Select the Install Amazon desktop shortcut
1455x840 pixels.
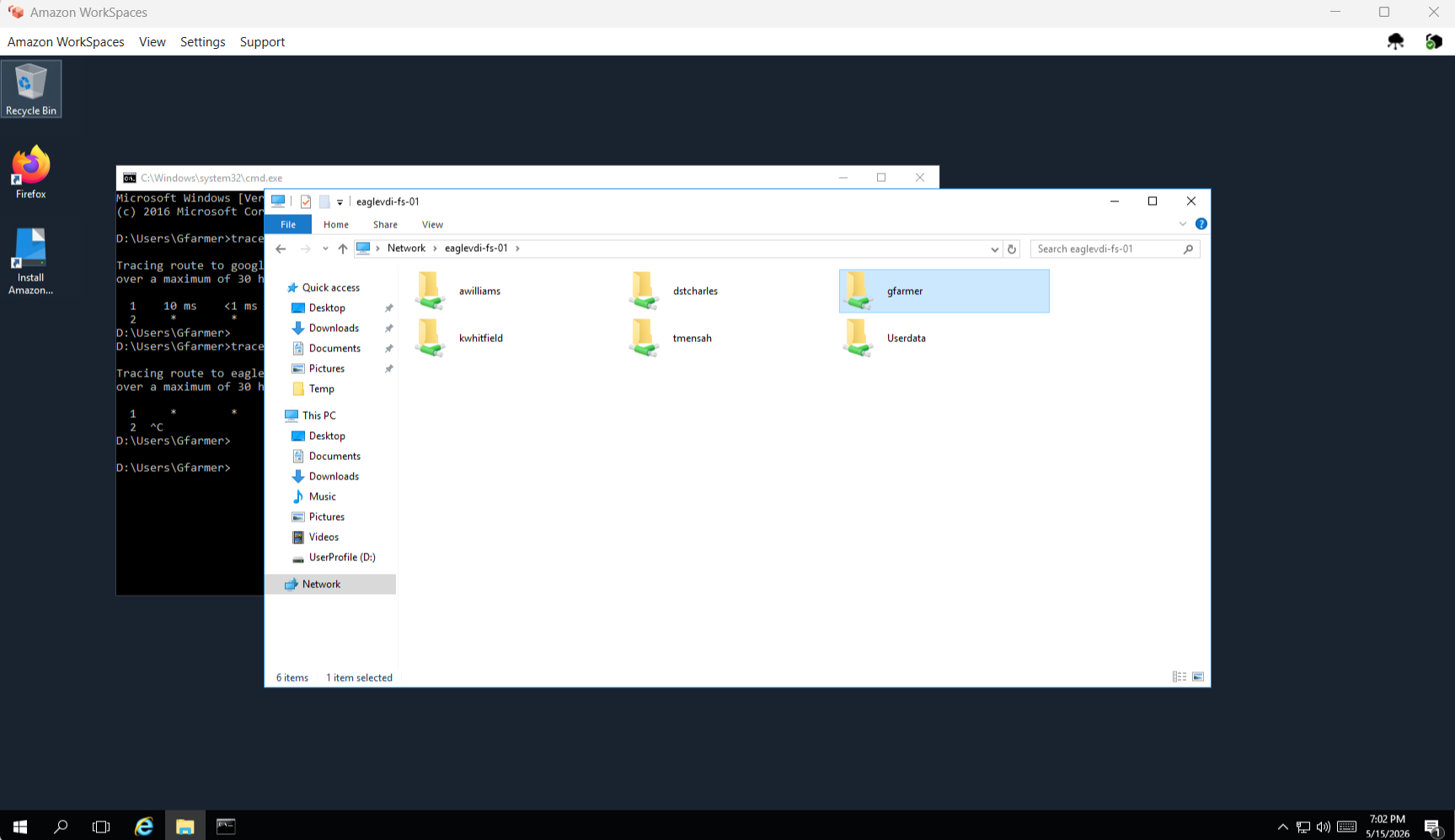click(31, 262)
